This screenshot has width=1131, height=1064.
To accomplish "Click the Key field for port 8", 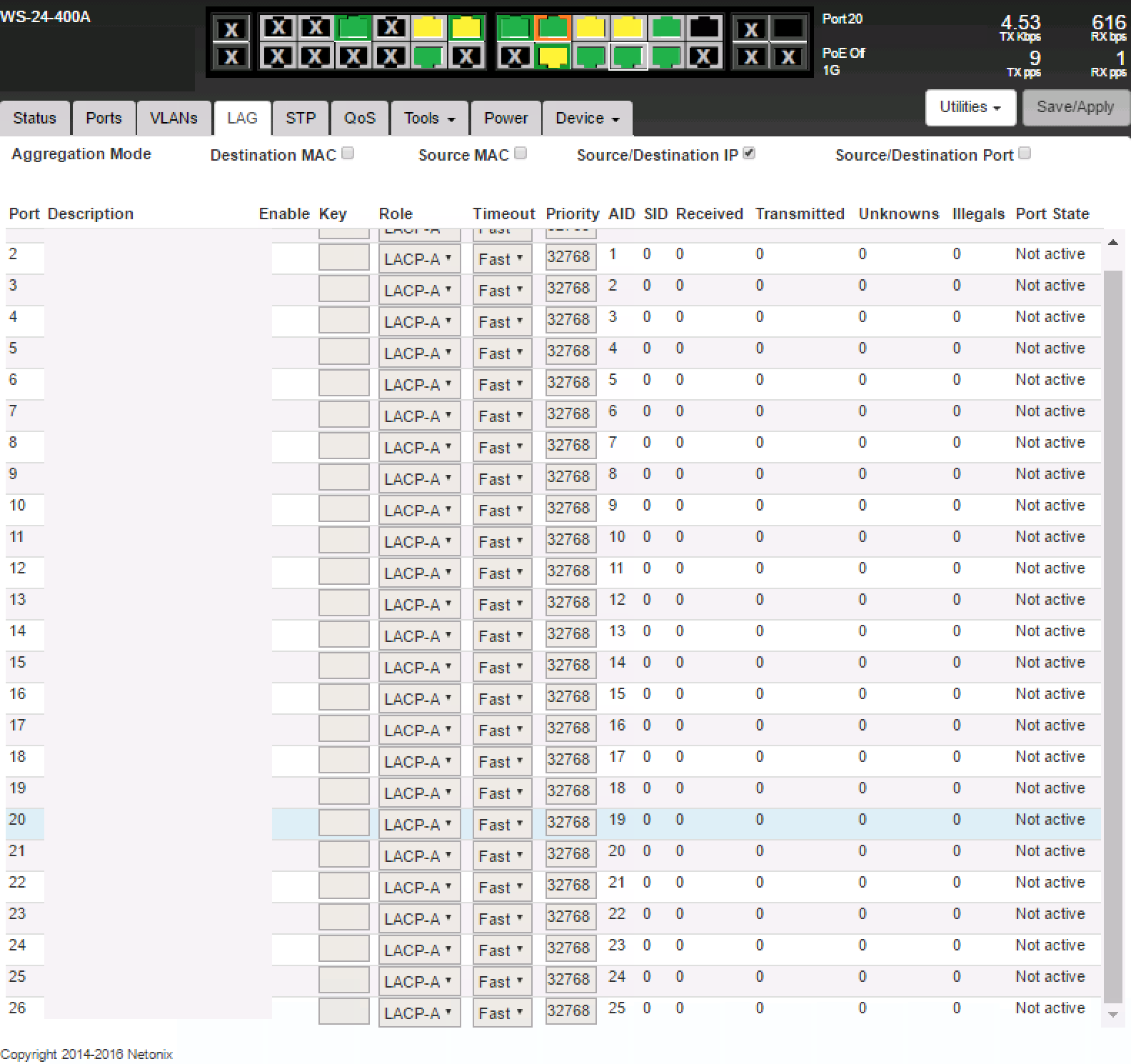I will (x=343, y=447).
